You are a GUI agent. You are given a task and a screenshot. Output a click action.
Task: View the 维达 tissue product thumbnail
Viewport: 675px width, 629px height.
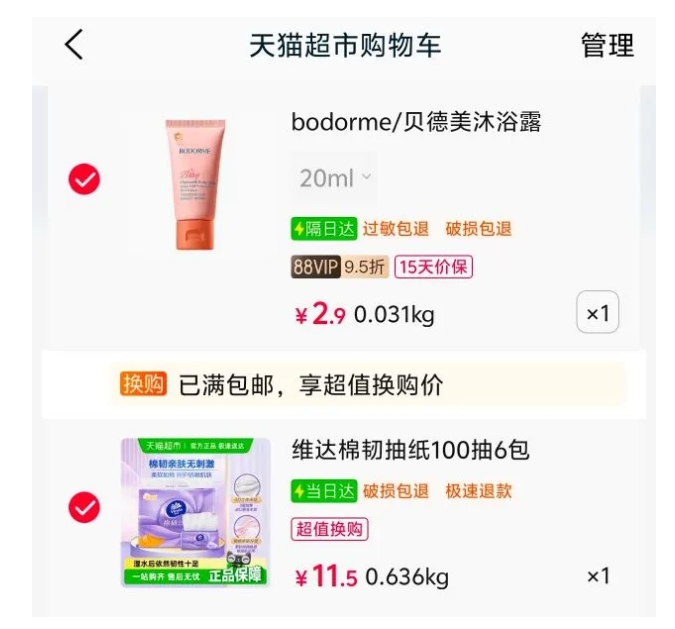click(195, 512)
